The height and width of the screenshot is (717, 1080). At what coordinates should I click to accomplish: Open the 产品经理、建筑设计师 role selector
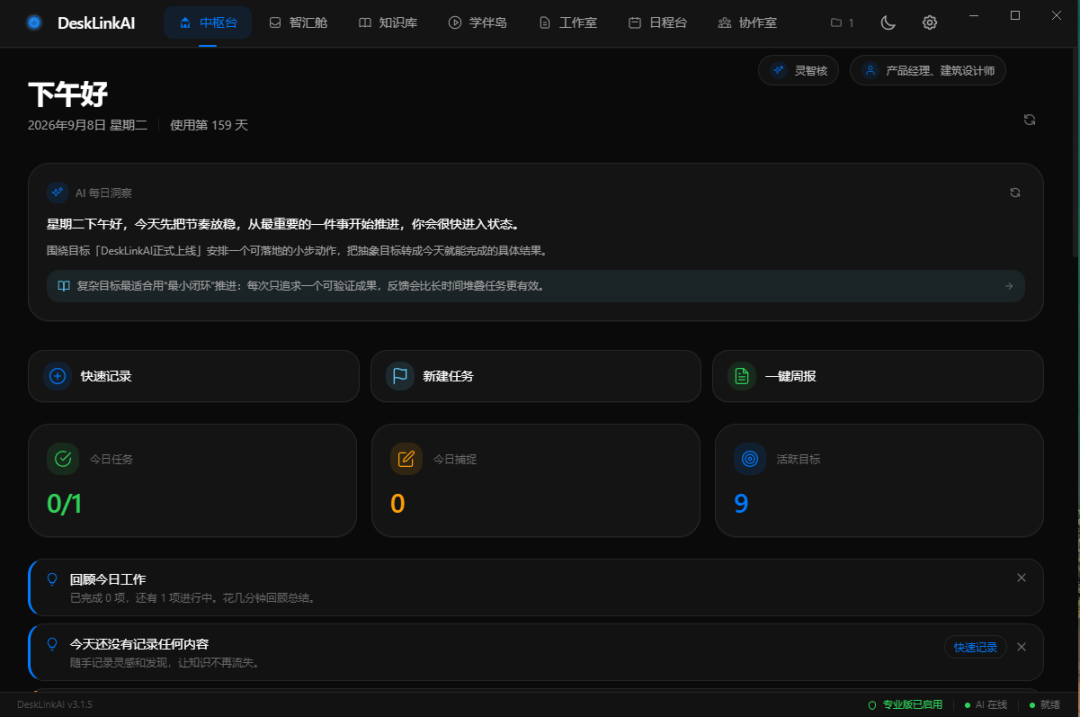[928, 70]
